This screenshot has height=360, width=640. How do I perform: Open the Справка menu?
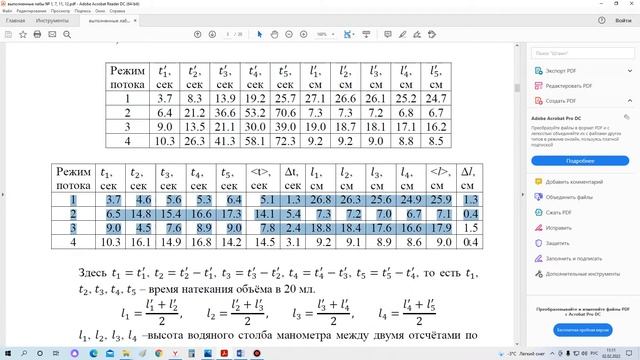pos(117,11)
